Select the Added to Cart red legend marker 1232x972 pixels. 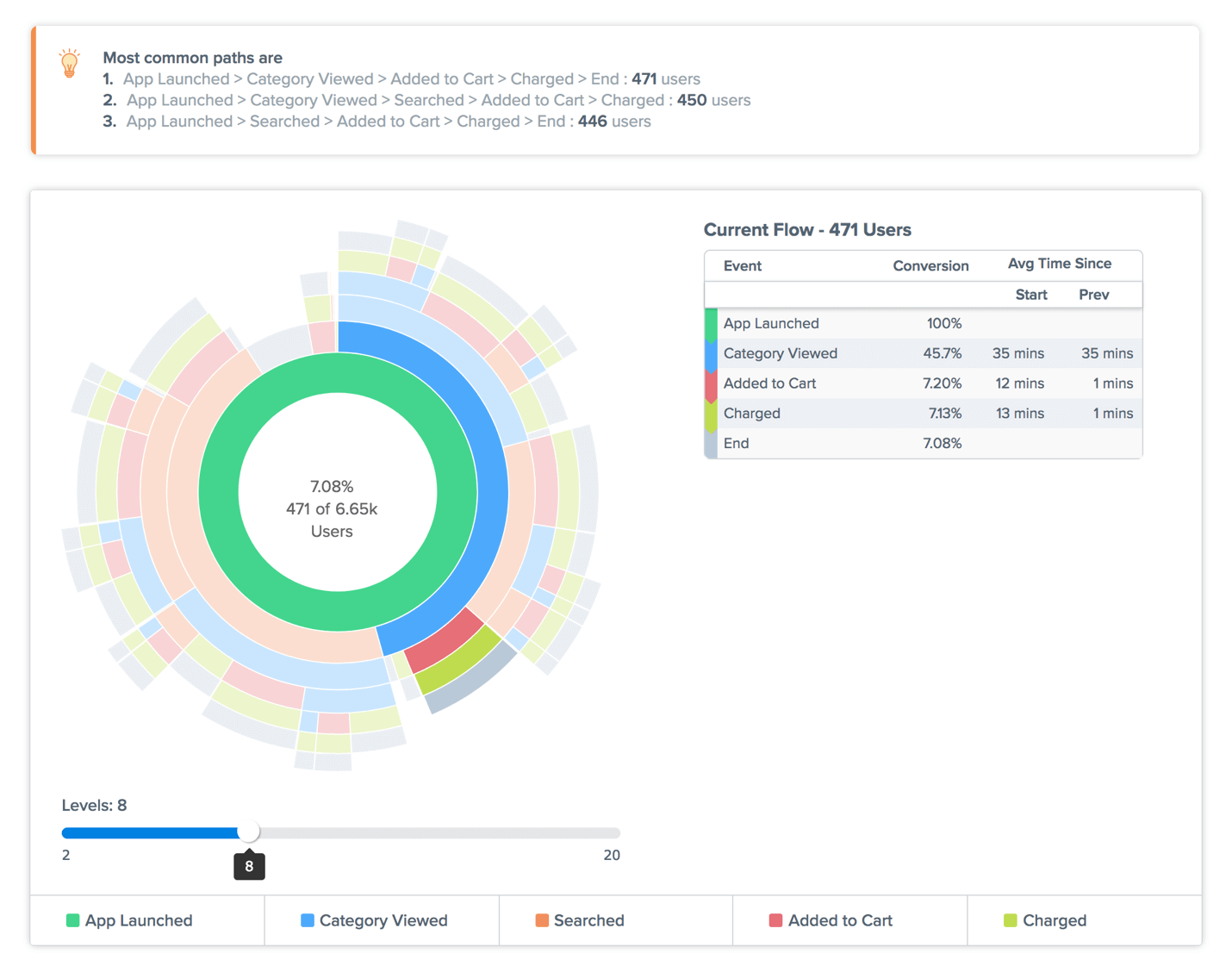pos(775,920)
